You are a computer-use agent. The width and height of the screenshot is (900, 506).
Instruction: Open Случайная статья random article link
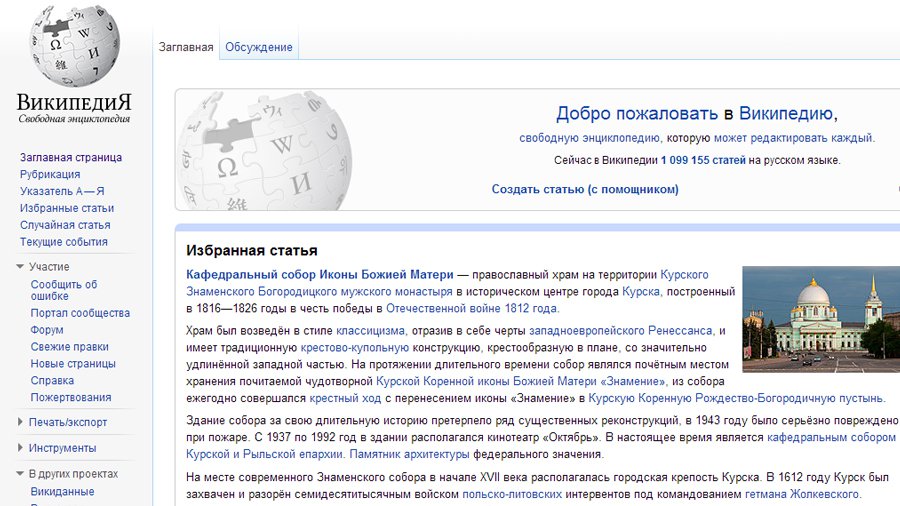pyautogui.click(x=65, y=225)
